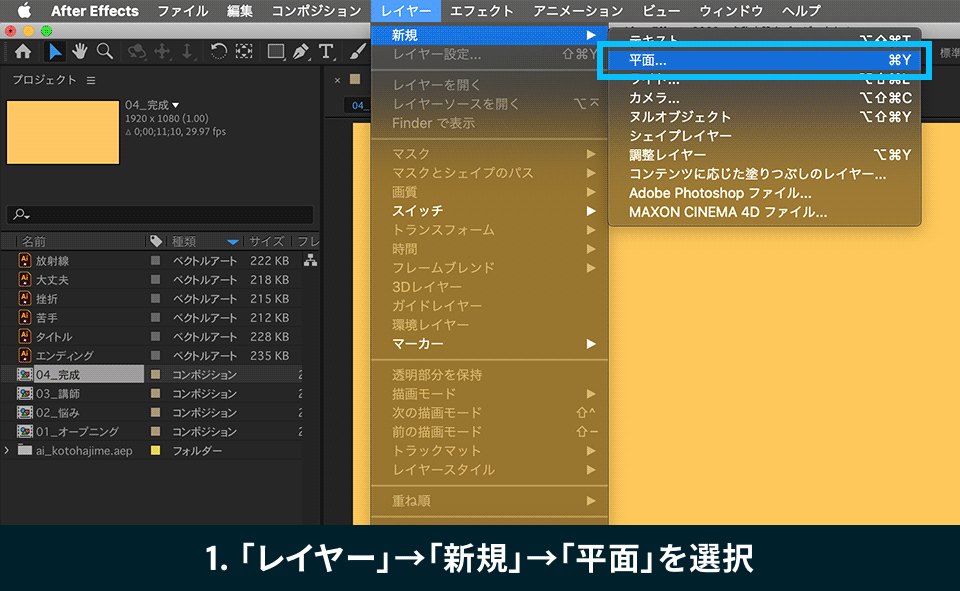Screen dimensions: 960x591
Task: Open the 描画モード submenu
Action: [489, 393]
